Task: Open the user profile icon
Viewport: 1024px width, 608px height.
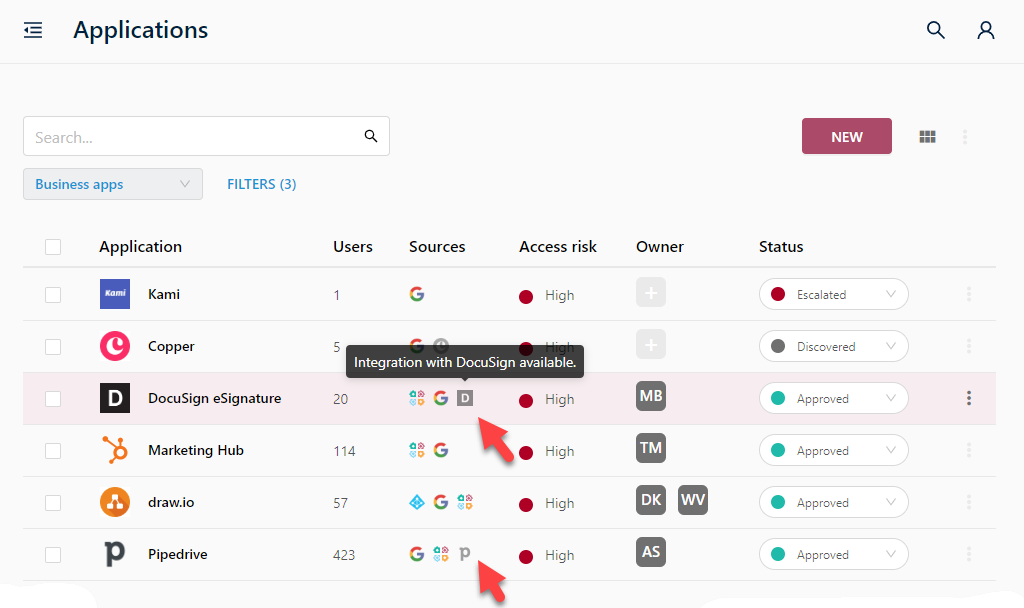Action: coord(985,30)
